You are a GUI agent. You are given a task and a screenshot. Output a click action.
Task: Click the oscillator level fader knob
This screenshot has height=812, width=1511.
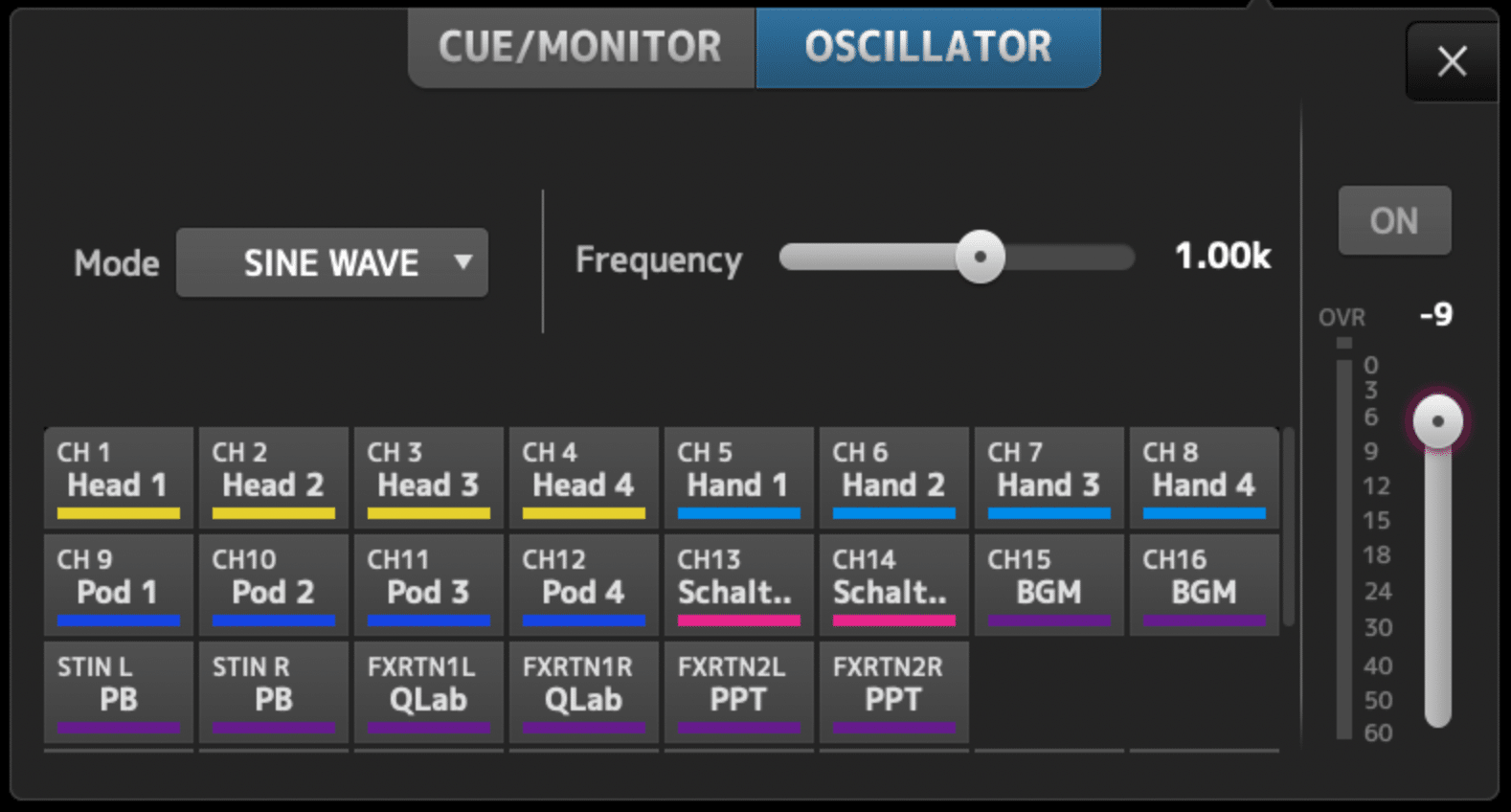(x=1437, y=421)
